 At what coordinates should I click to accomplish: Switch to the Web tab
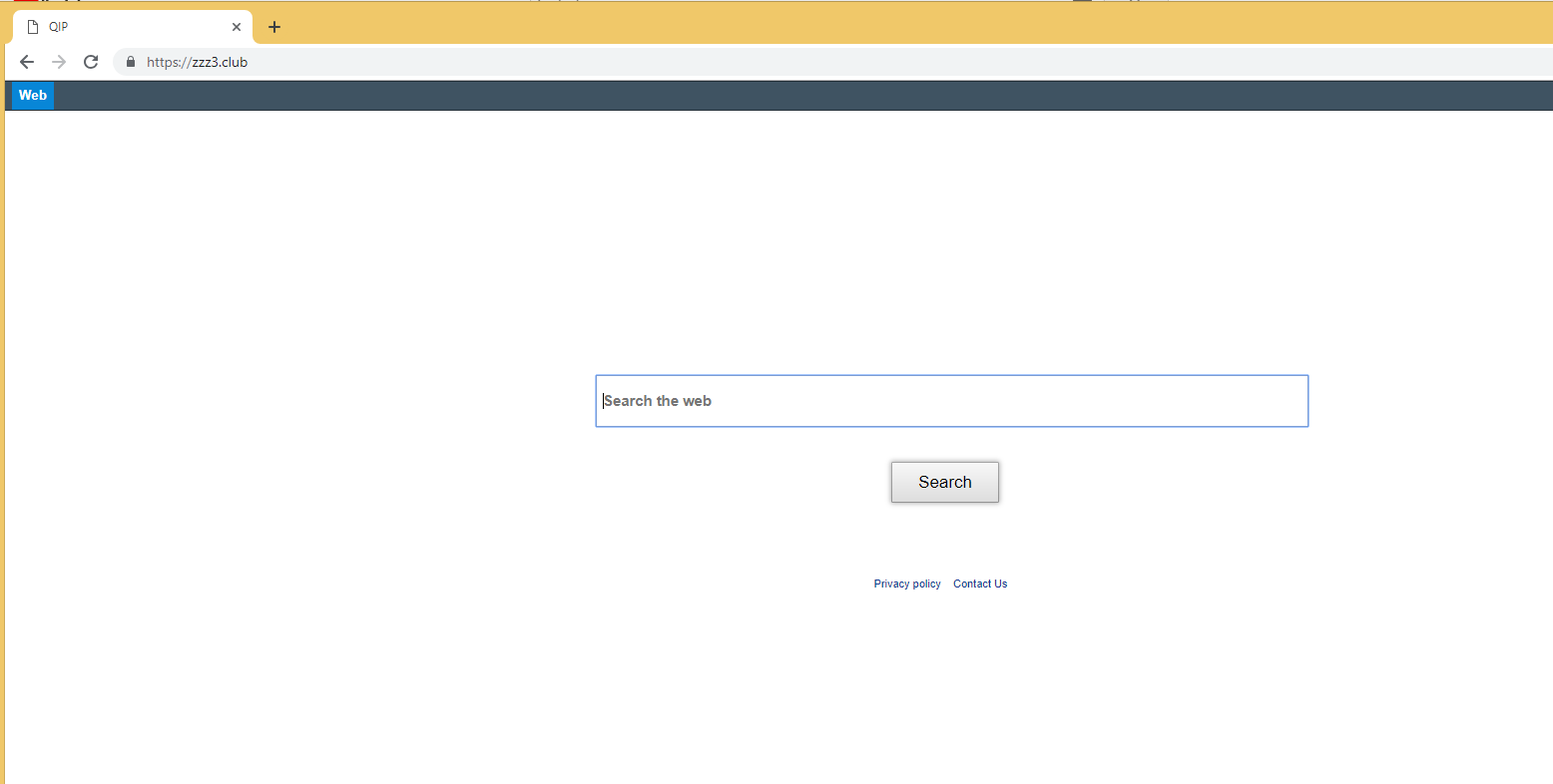[33, 96]
